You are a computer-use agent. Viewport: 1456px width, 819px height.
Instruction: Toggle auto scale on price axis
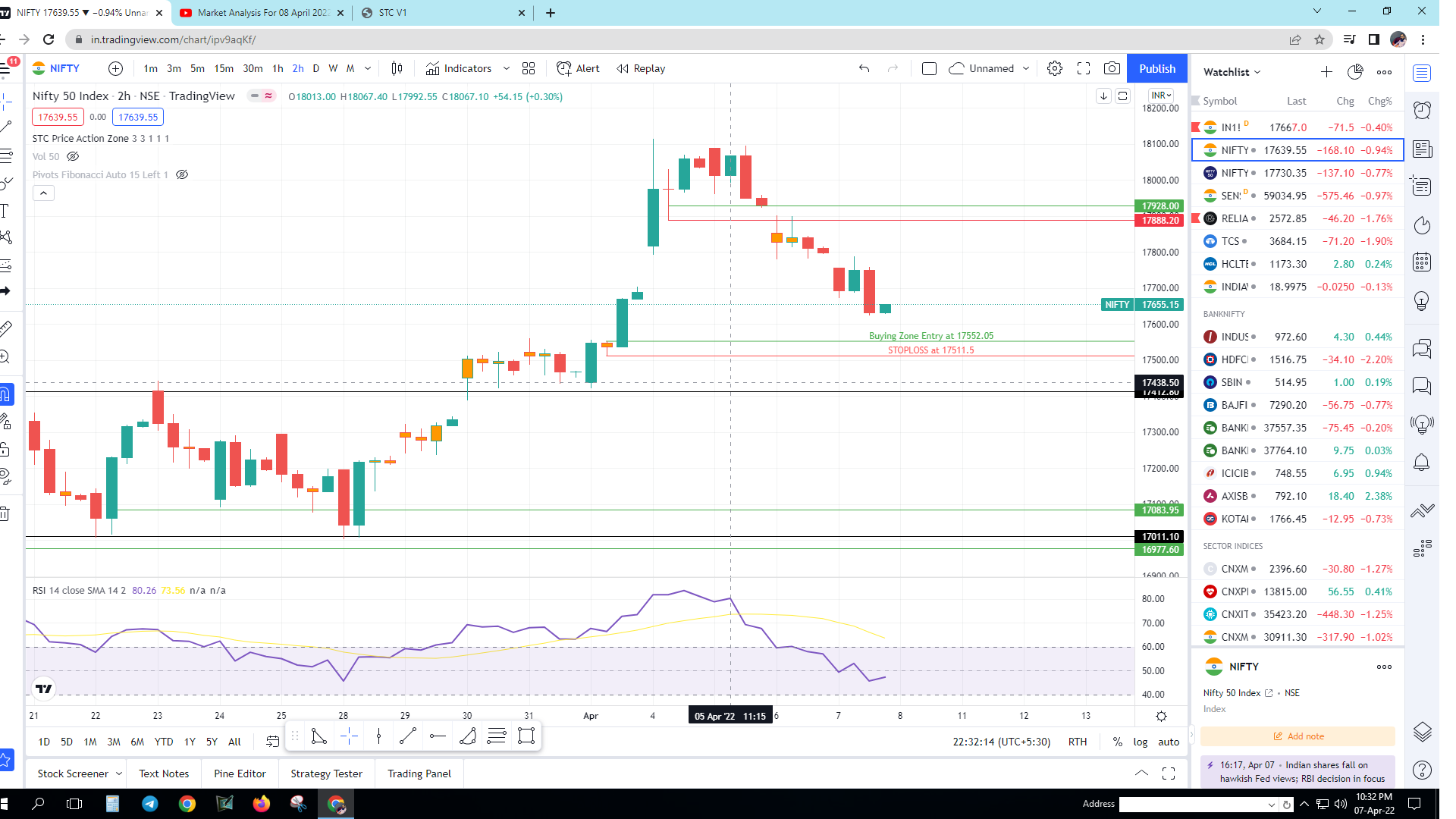[x=1169, y=742]
